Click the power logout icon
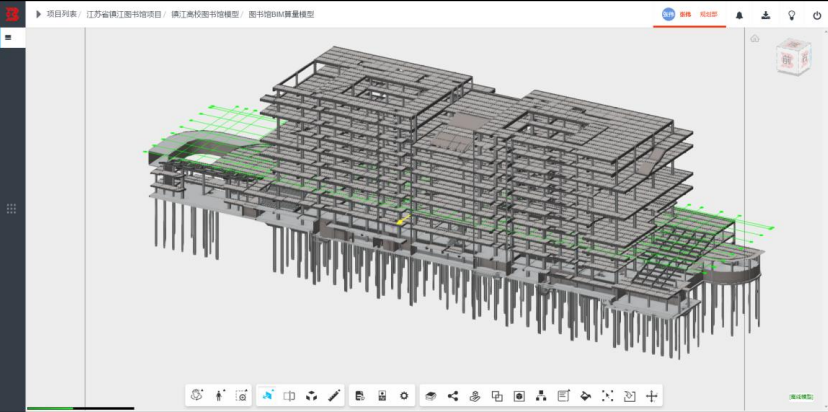828x412 pixels. [817, 15]
